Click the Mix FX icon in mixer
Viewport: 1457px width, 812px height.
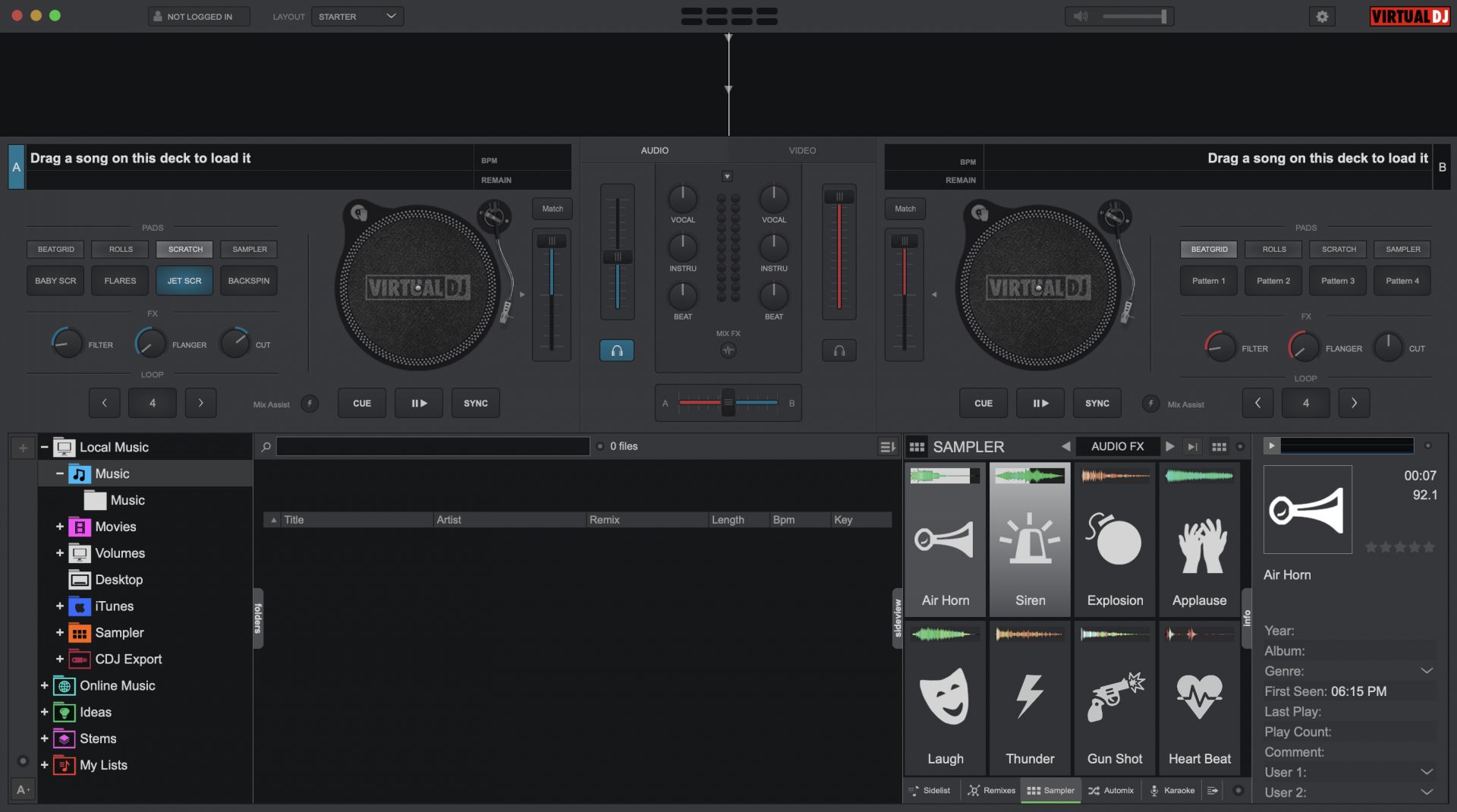(728, 351)
